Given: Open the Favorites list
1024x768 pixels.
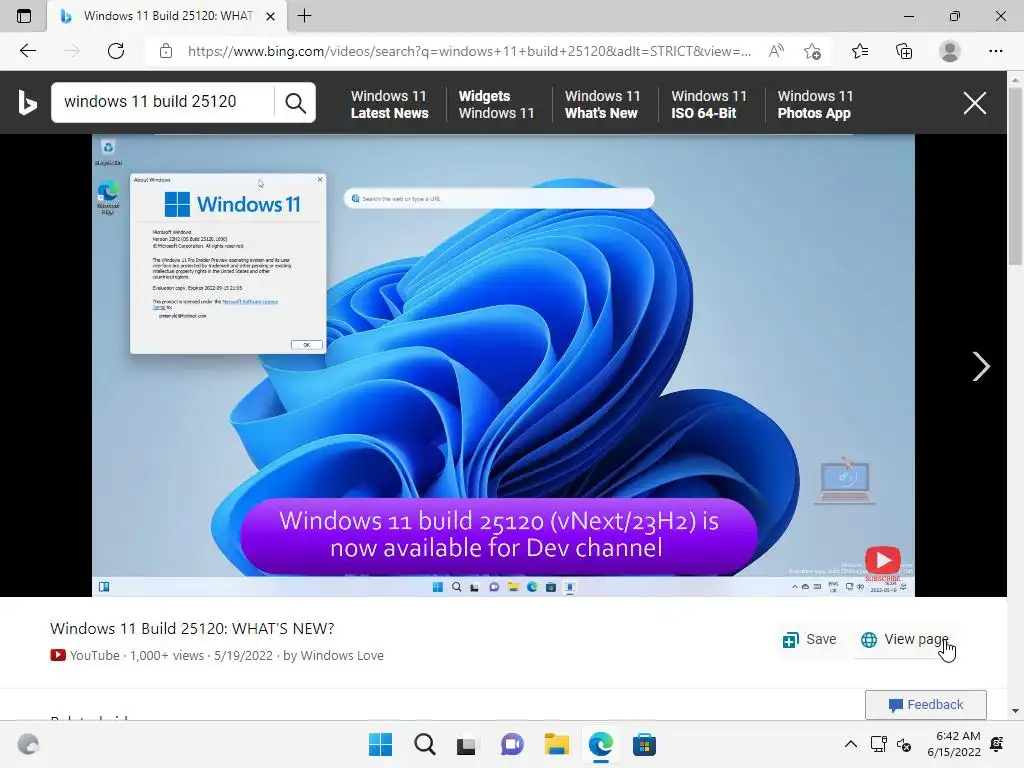Looking at the screenshot, I should pyautogui.click(x=860, y=51).
